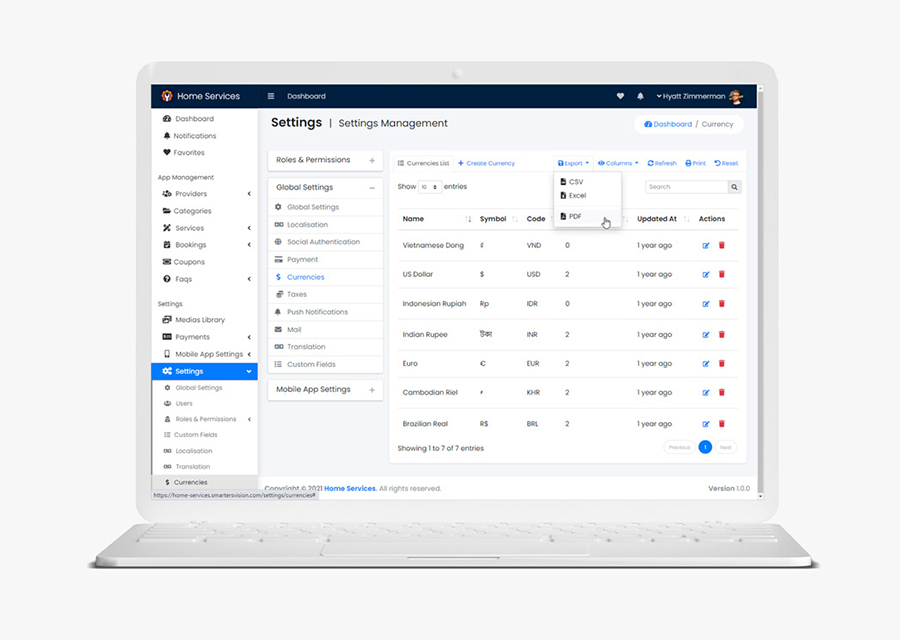The width and height of the screenshot is (900, 640).
Task: Choose CSV from export menu
Action: click(x=587, y=182)
